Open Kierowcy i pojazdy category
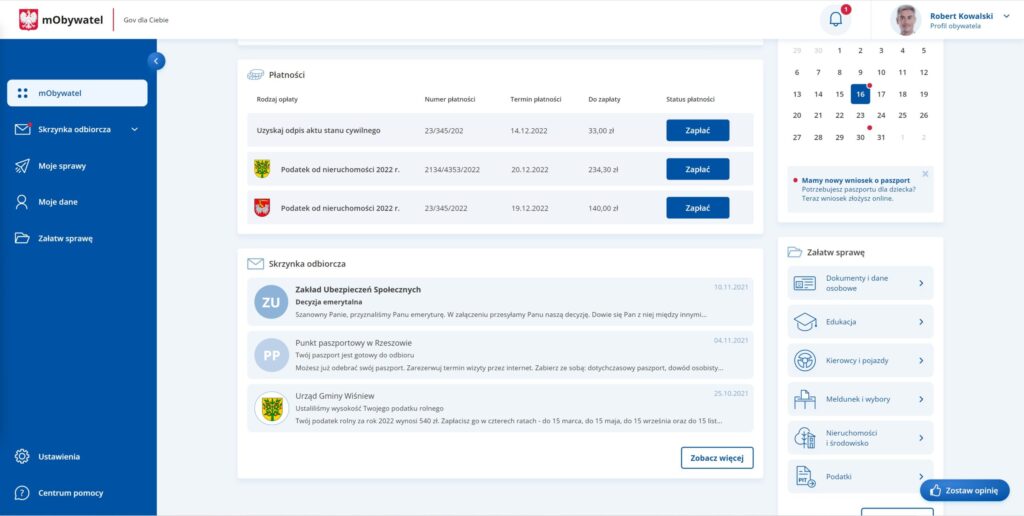Screen dimensions: 1024x516 coord(860,361)
